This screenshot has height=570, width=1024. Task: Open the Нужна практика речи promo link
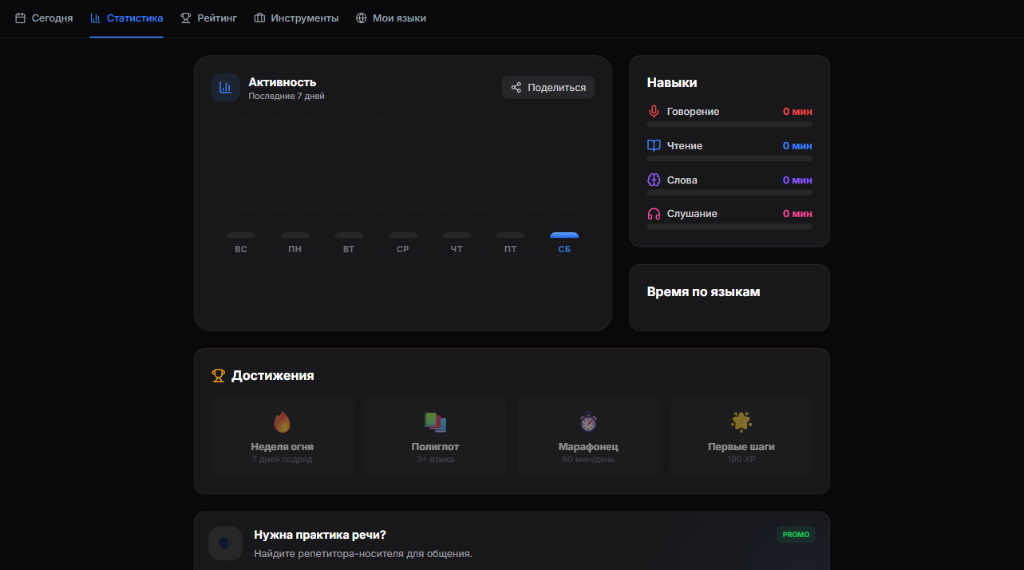(320, 535)
